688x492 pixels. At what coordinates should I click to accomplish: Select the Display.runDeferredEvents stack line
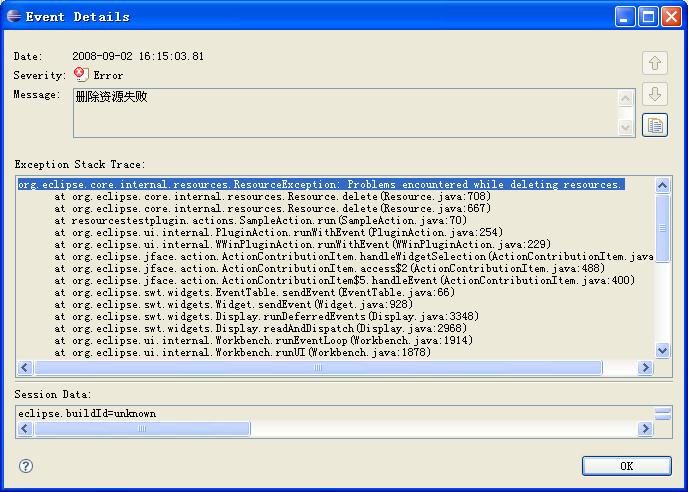[267, 316]
